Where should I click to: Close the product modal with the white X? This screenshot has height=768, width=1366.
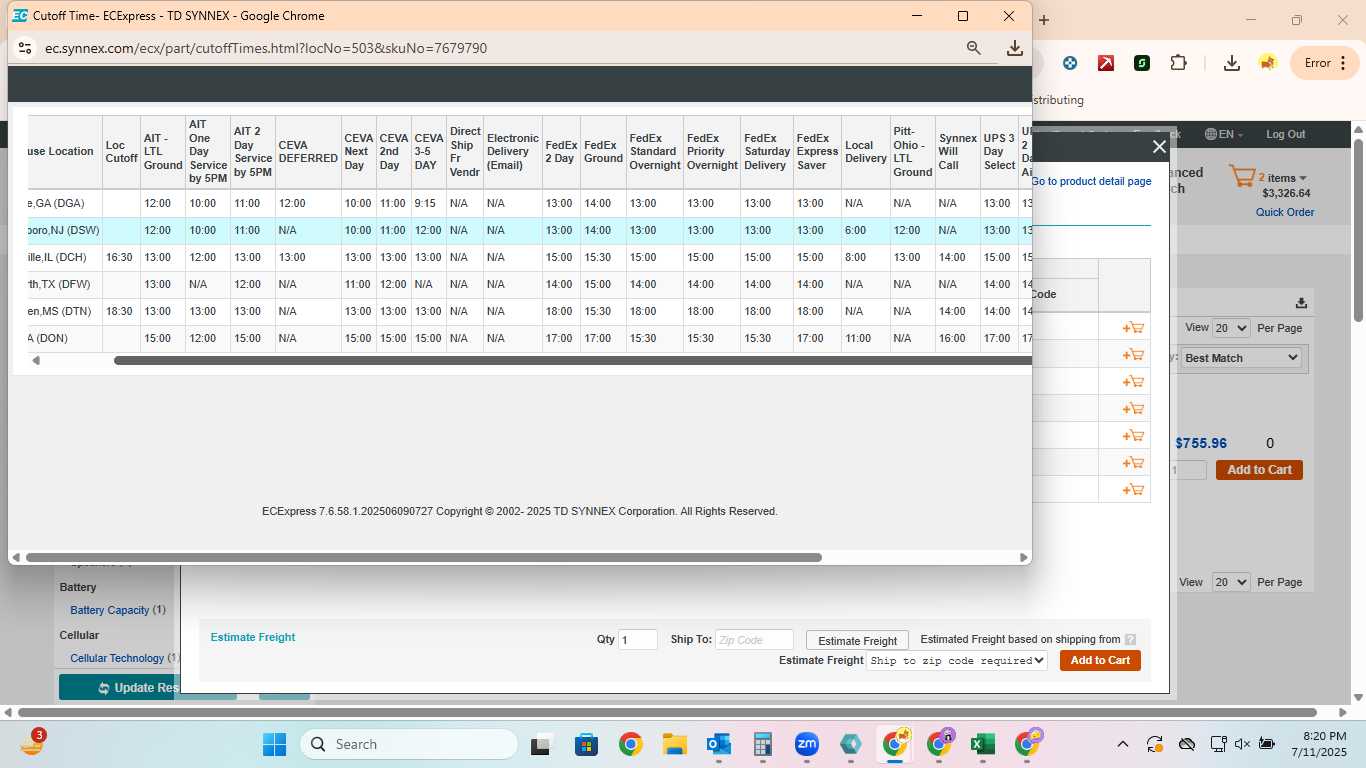coord(1159,147)
